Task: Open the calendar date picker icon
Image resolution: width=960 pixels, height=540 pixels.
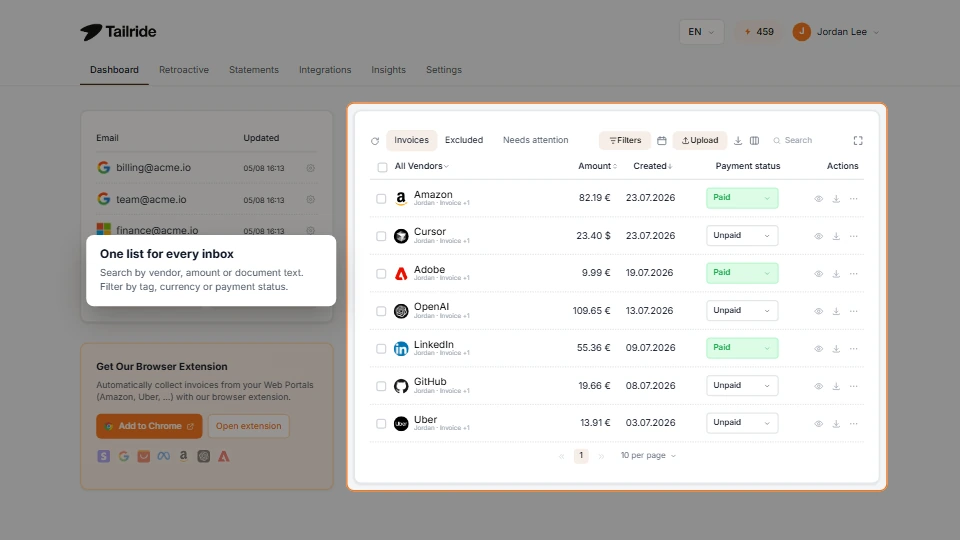Action: [662, 141]
